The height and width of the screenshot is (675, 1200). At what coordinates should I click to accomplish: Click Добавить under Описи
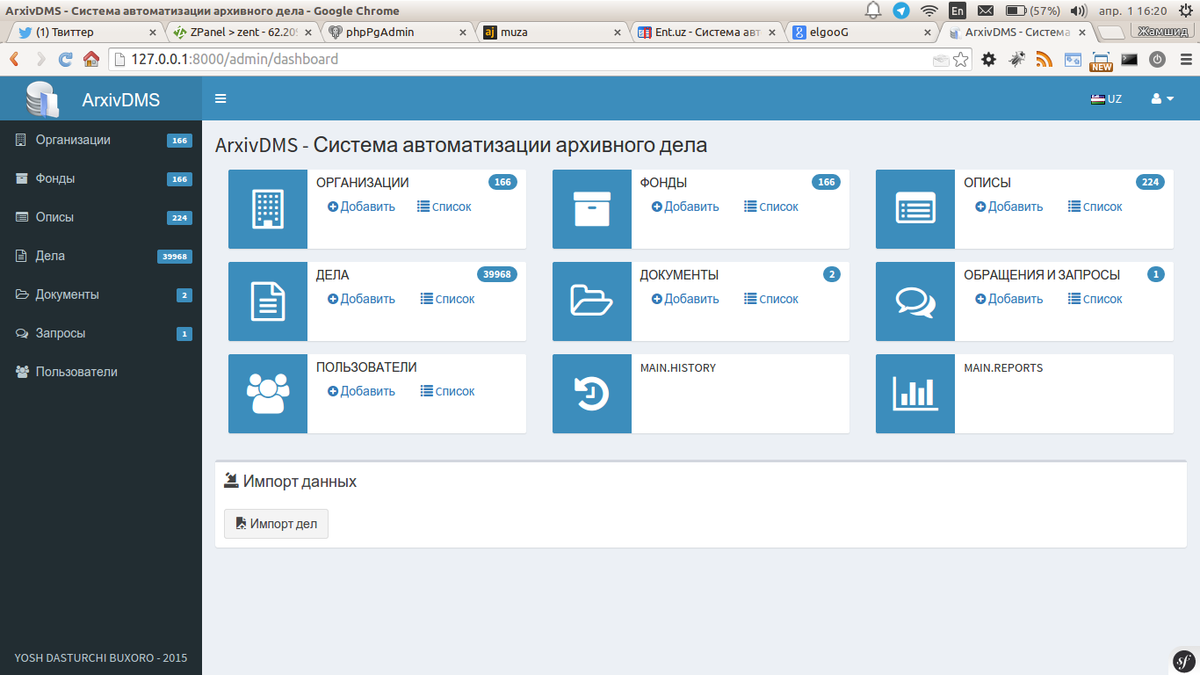click(1009, 207)
